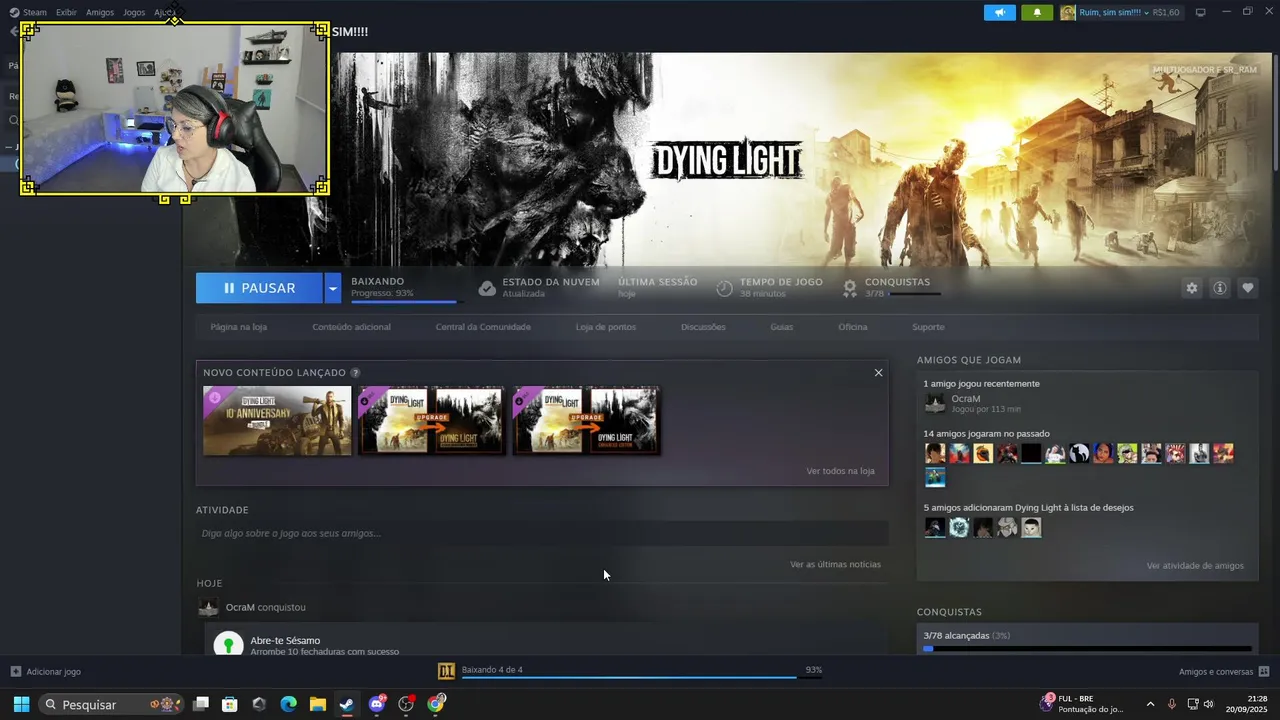This screenshot has height=720, width=1280.
Task: Open the Suporte tab
Action: click(928, 327)
